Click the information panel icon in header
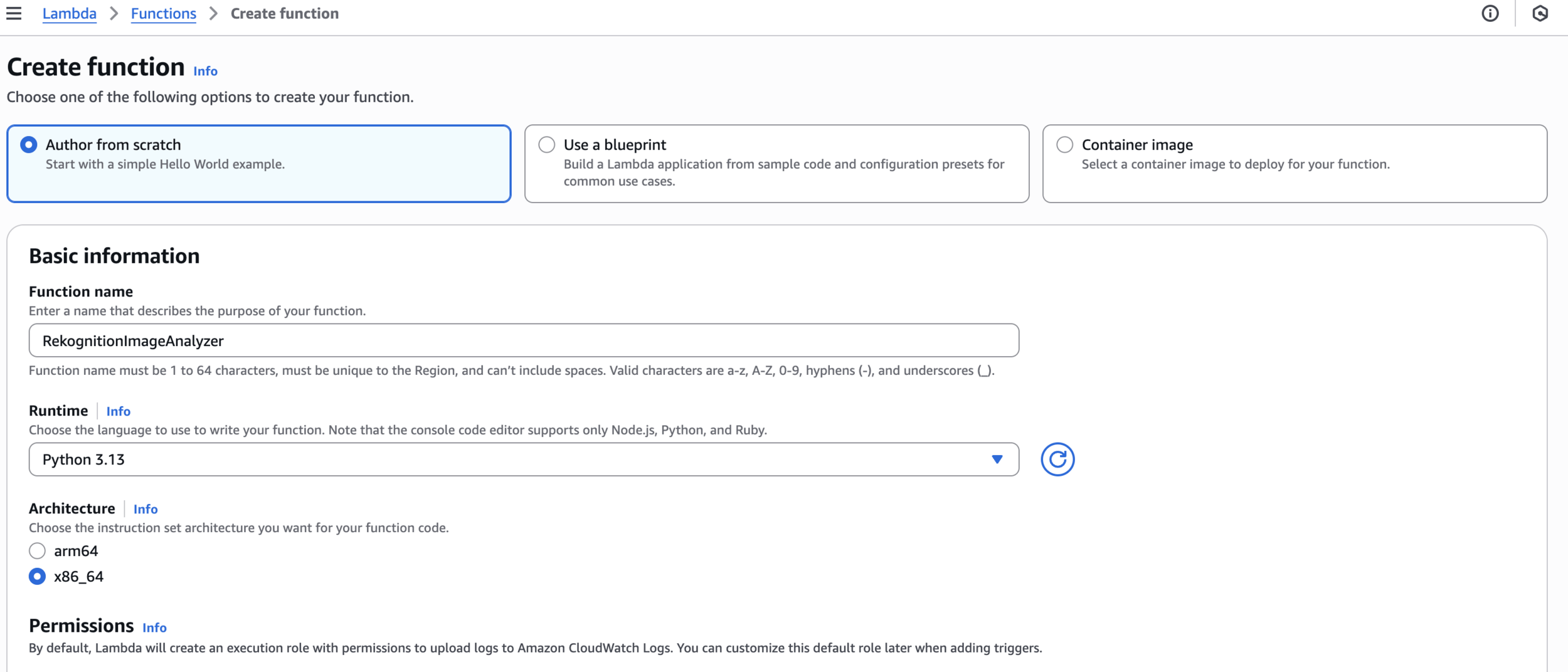The width and height of the screenshot is (1568, 672). tap(1490, 13)
